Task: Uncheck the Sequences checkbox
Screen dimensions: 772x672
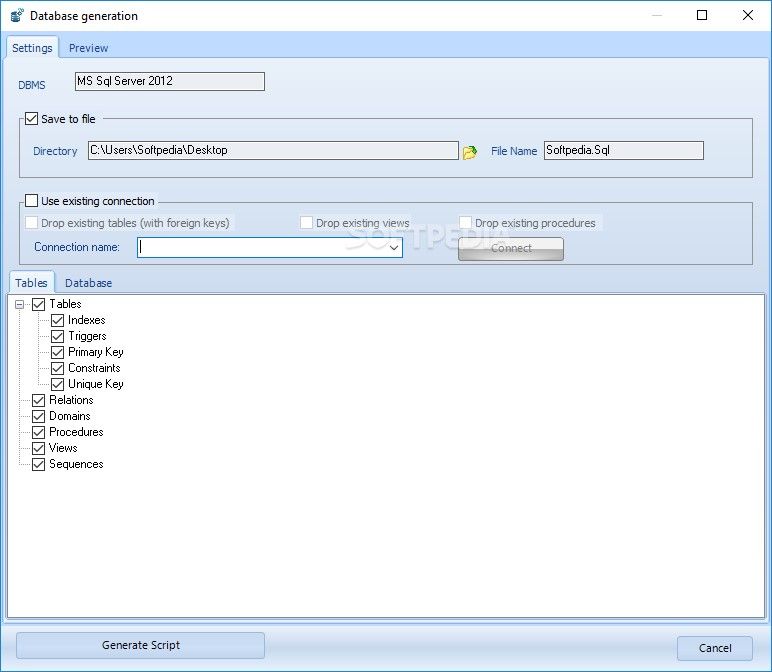Action: [x=38, y=464]
